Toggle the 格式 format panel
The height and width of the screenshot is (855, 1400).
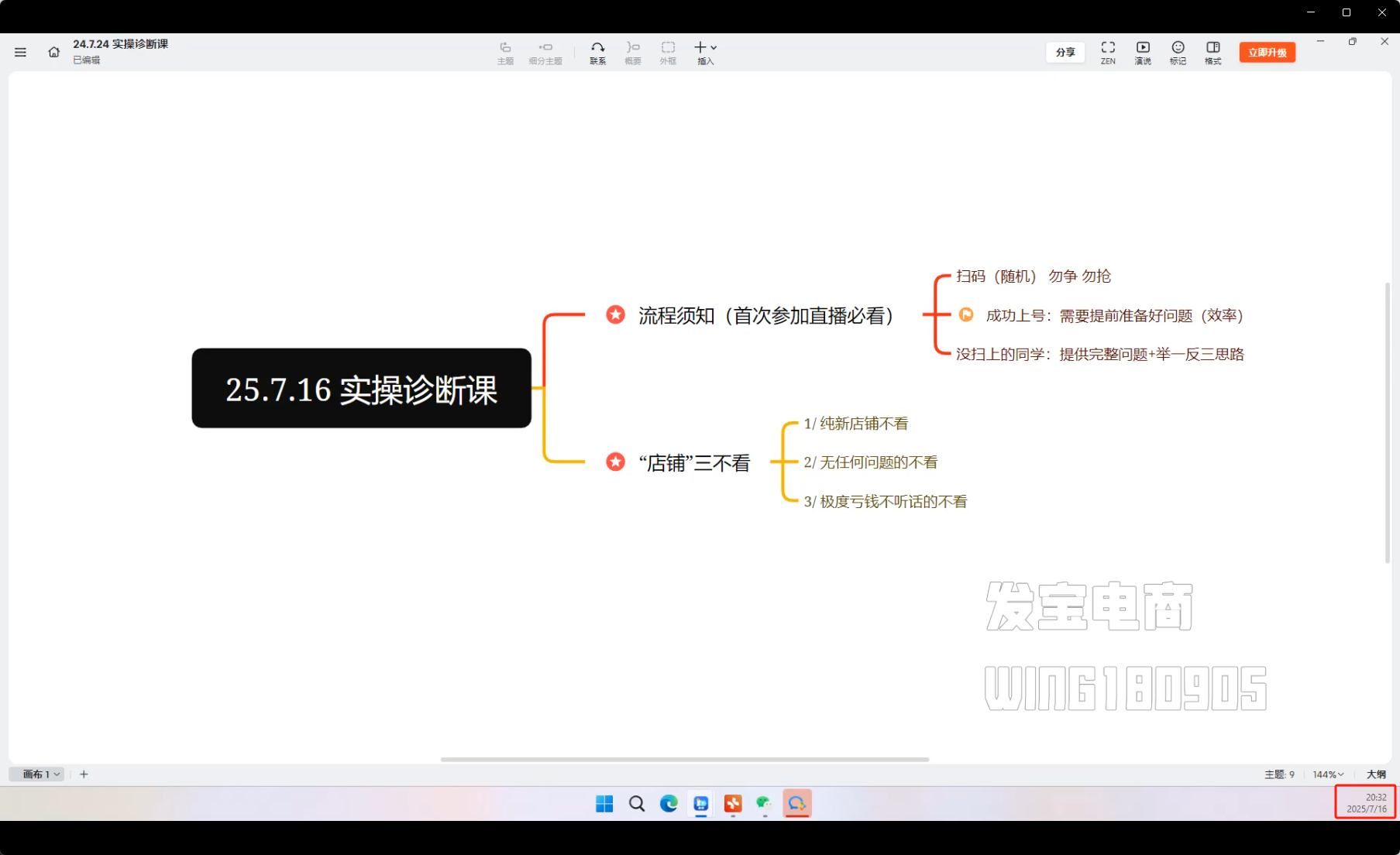(x=1213, y=53)
